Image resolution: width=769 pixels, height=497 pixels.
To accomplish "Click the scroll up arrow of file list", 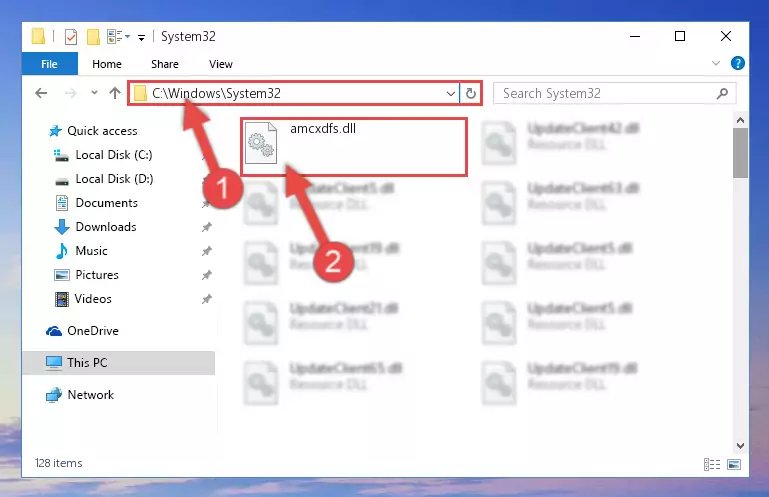I will (741, 120).
